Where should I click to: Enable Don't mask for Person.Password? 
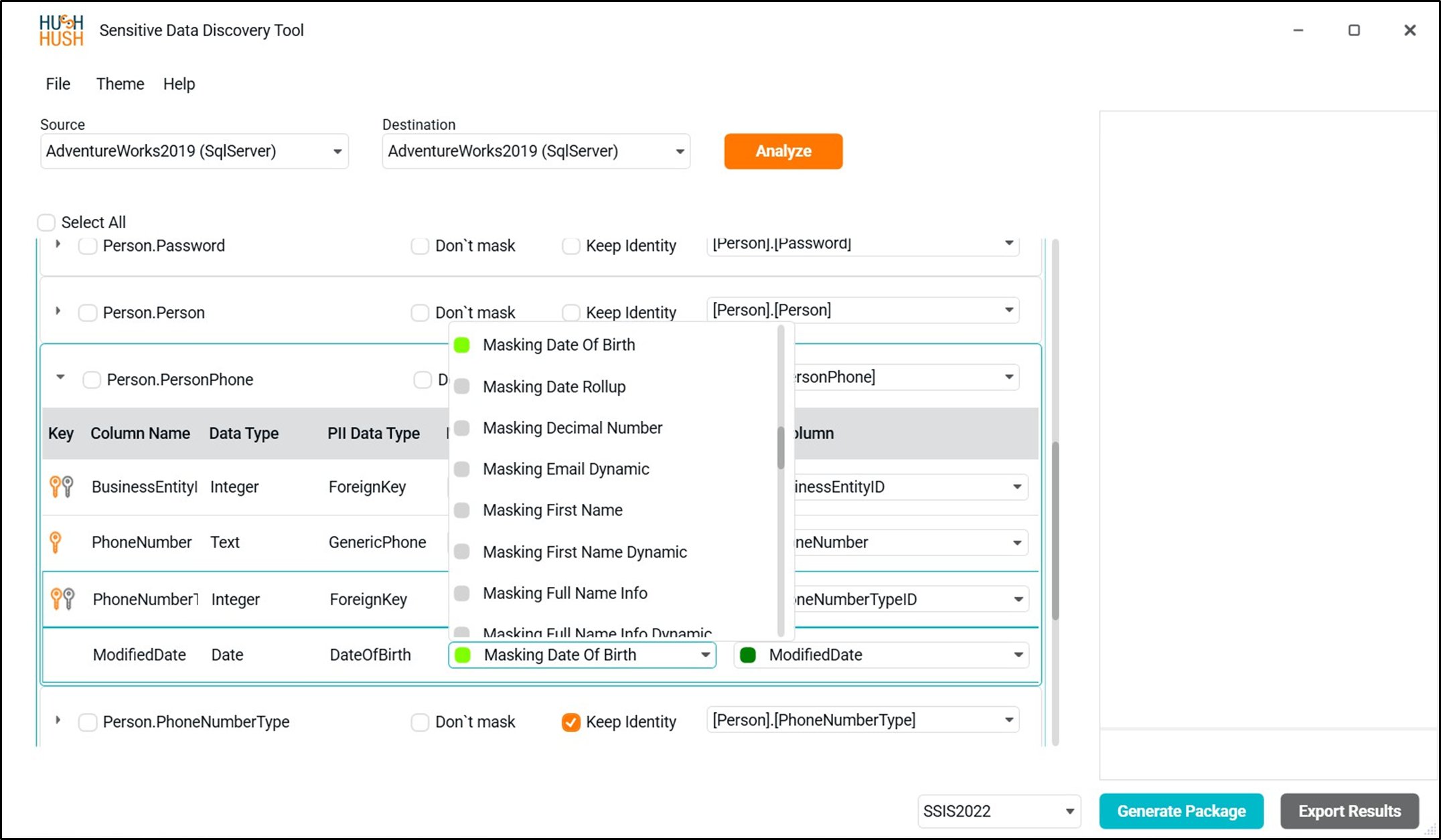point(420,246)
